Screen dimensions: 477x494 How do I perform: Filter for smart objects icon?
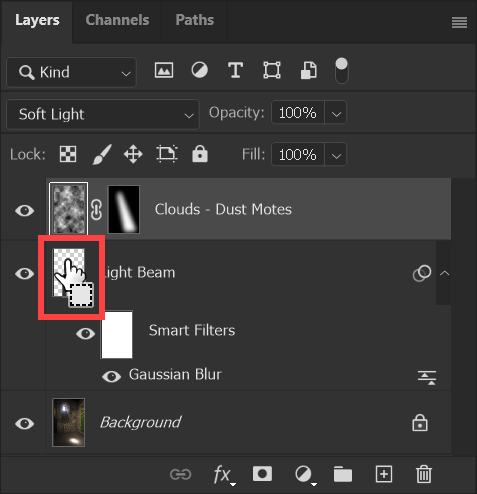pos(309,71)
